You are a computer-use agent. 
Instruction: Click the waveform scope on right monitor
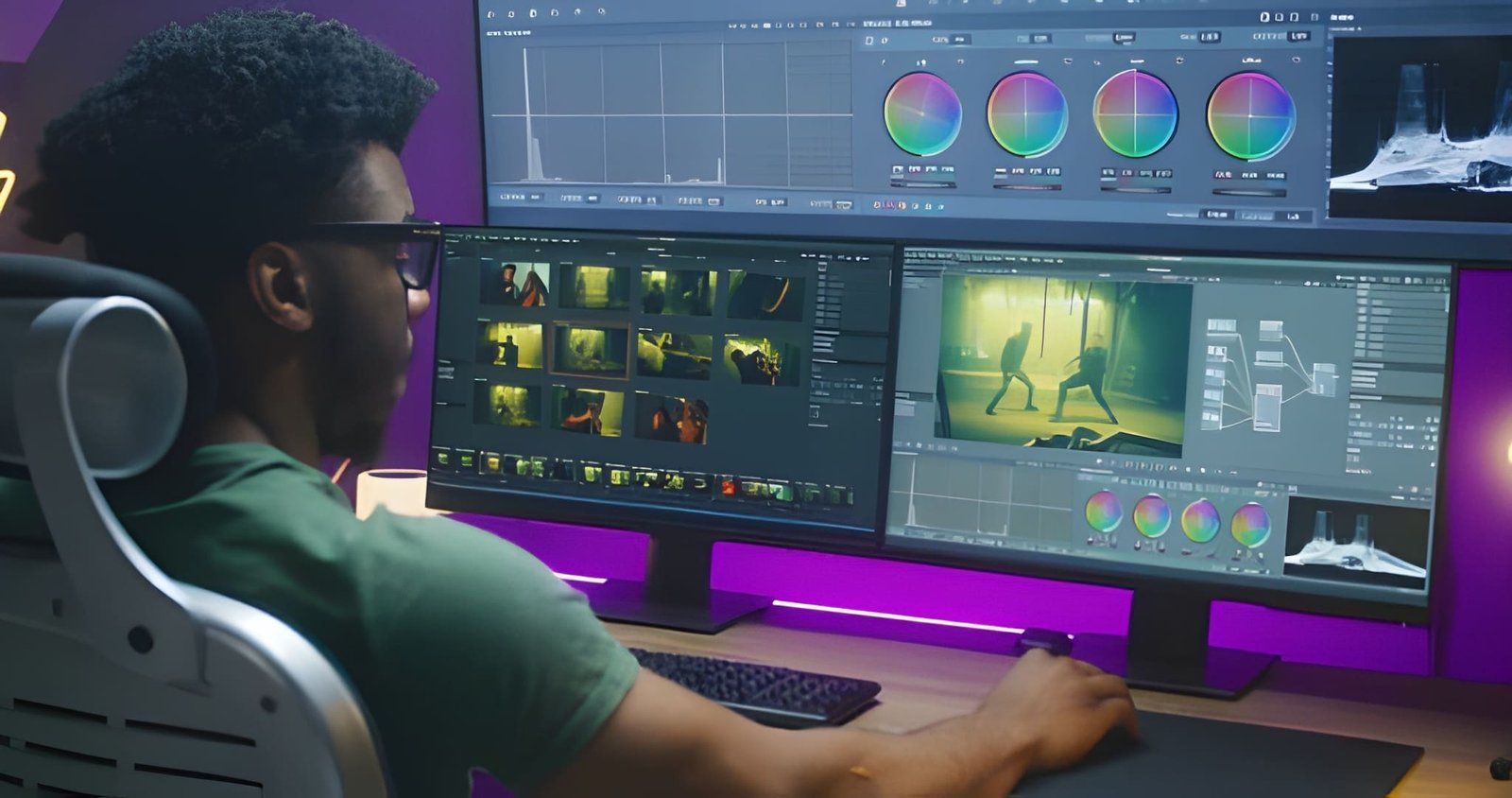(x=1357, y=542)
